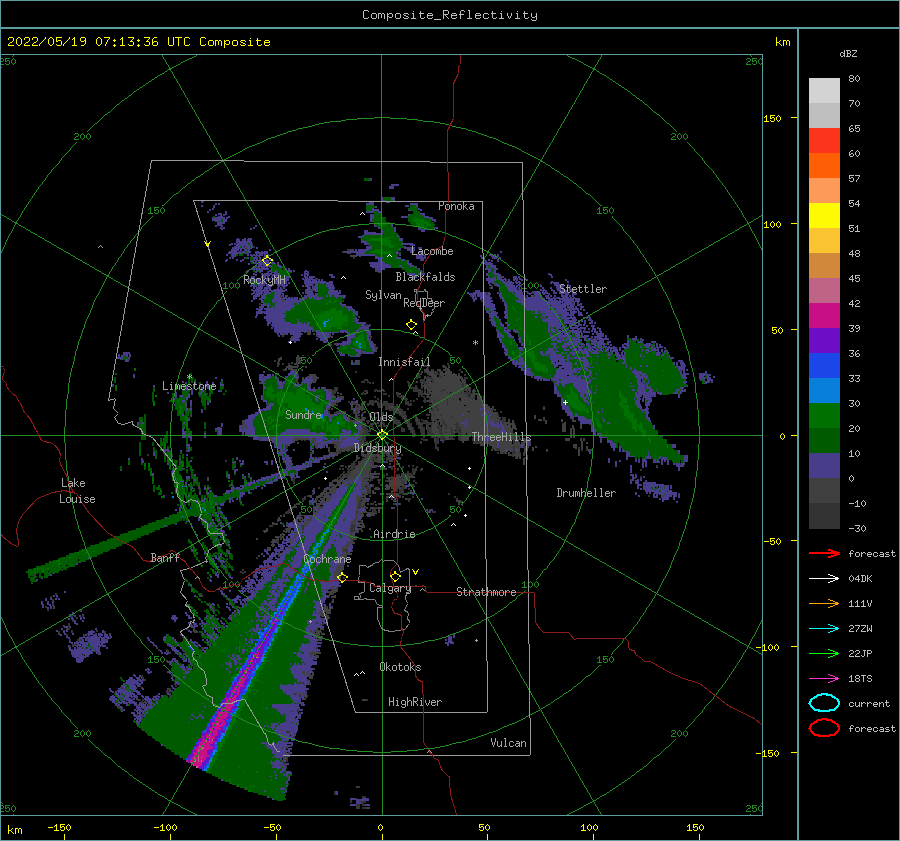Image resolution: width=900 pixels, height=841 pixels.
Task: Click the white plus marker southeast of Stettler
Action: pos(565,402)
